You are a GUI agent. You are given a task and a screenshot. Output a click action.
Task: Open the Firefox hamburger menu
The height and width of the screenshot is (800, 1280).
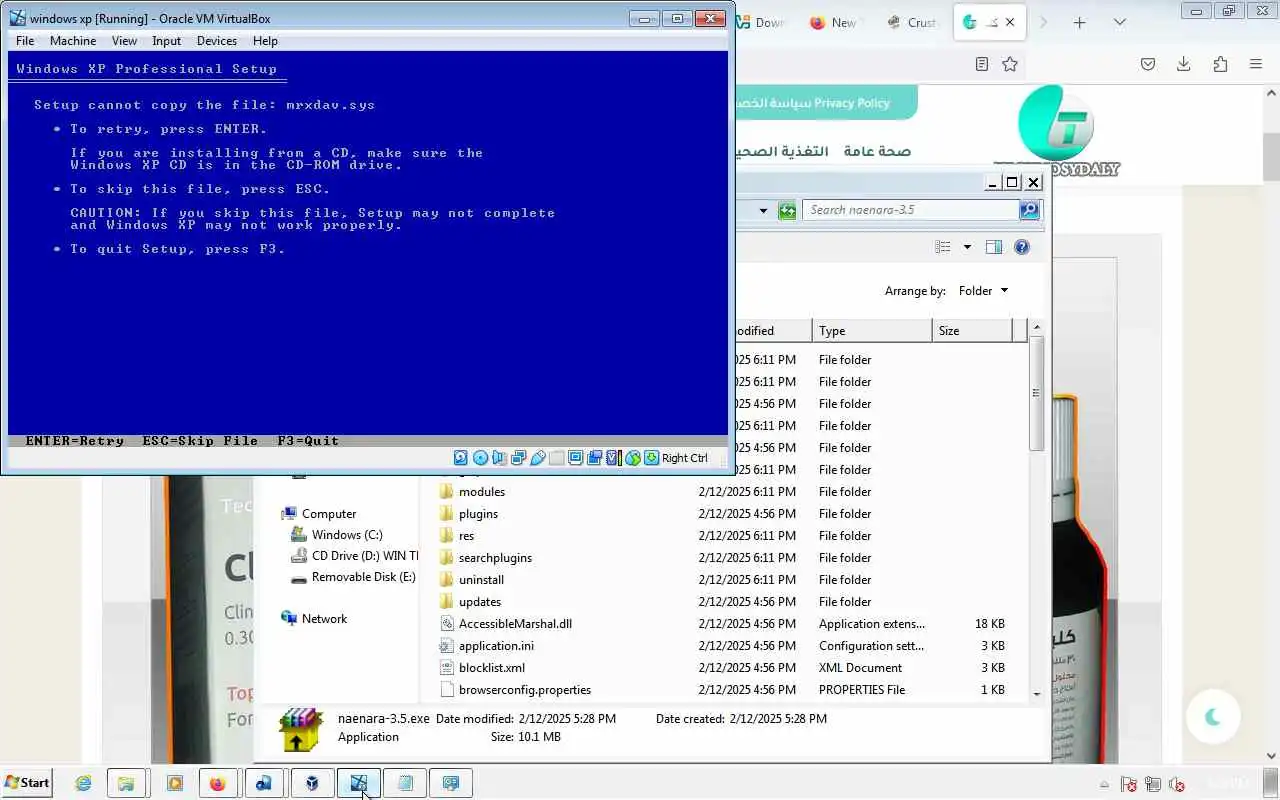[1256, 64]
